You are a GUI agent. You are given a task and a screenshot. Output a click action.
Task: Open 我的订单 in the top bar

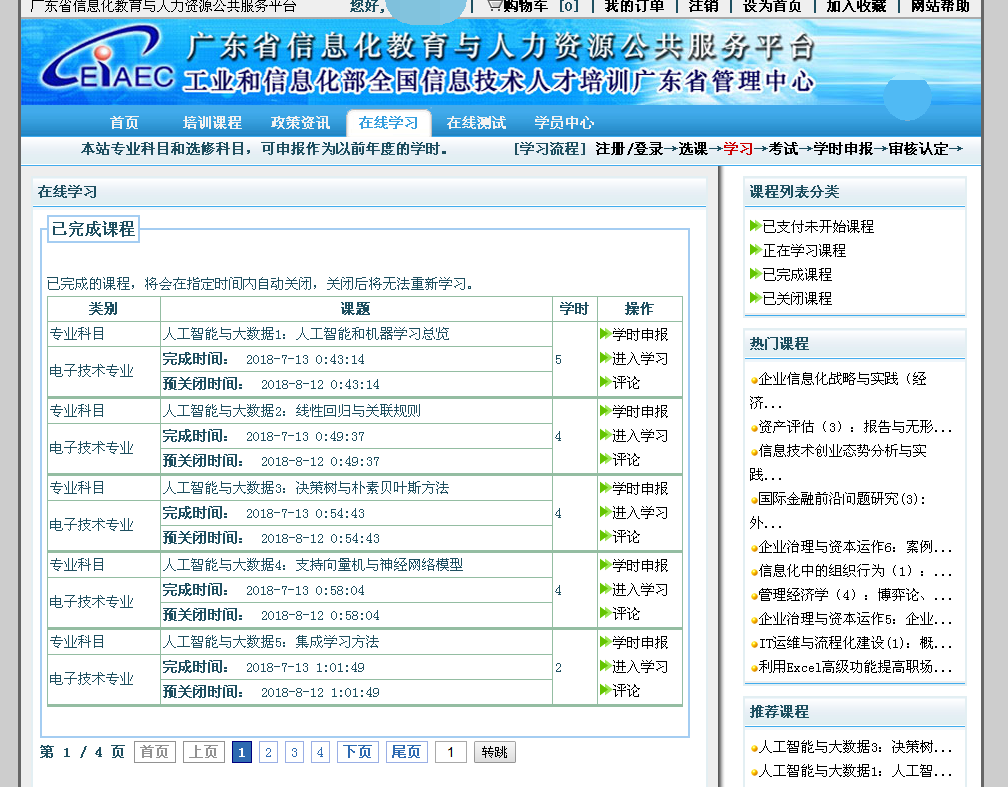point(634,6)
